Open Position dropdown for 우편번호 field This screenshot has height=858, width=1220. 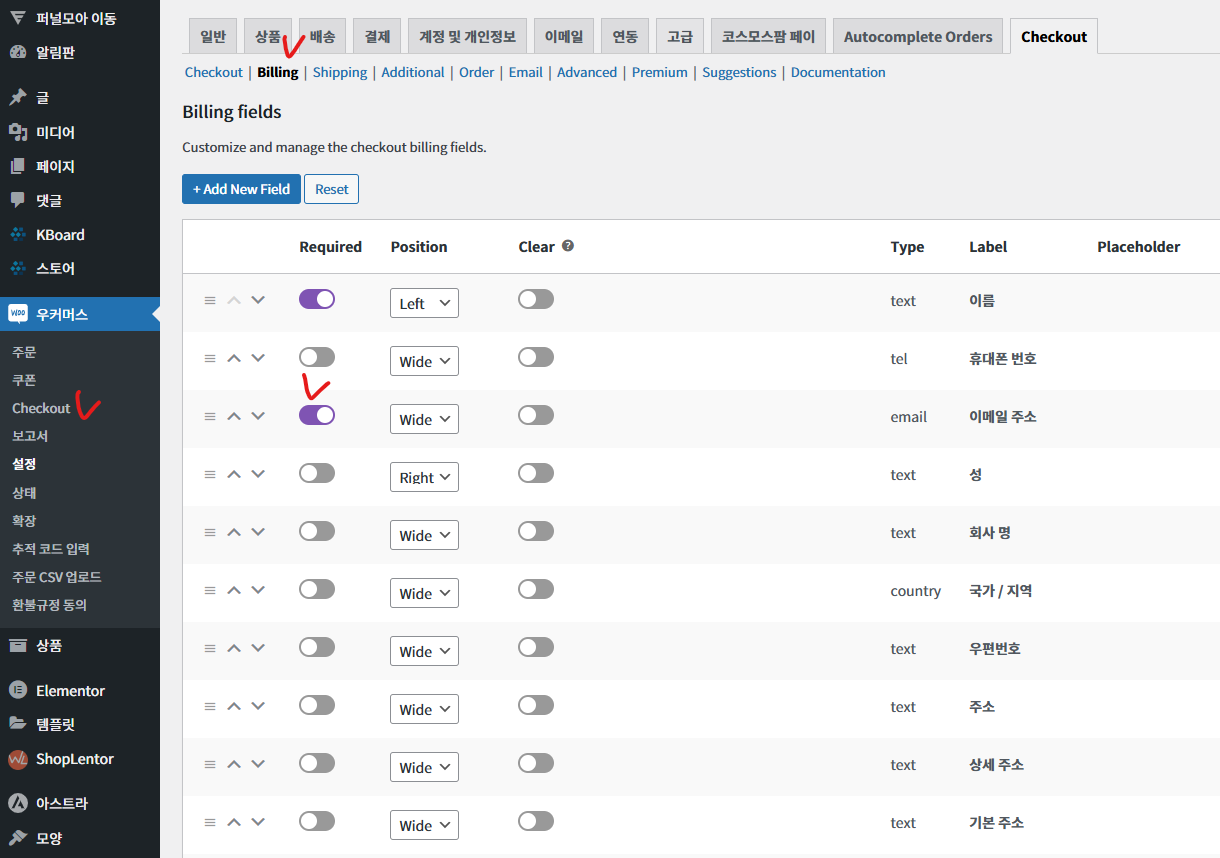424,651
